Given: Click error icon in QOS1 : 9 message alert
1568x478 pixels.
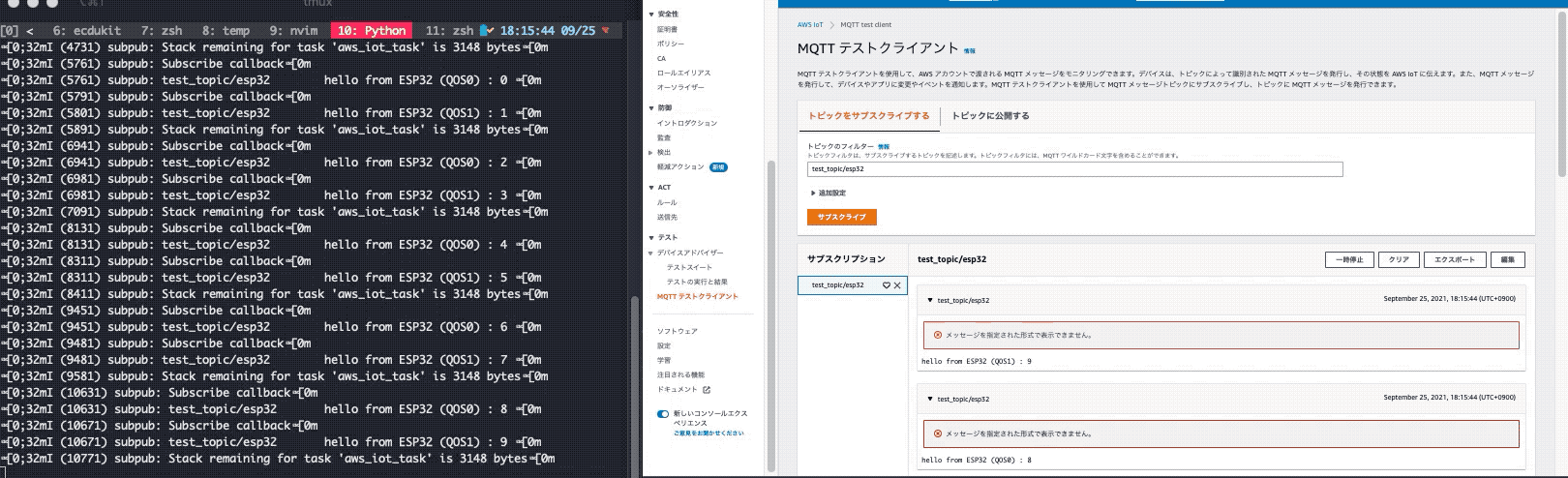Looking at the screenshot, I should click(937, 335).
